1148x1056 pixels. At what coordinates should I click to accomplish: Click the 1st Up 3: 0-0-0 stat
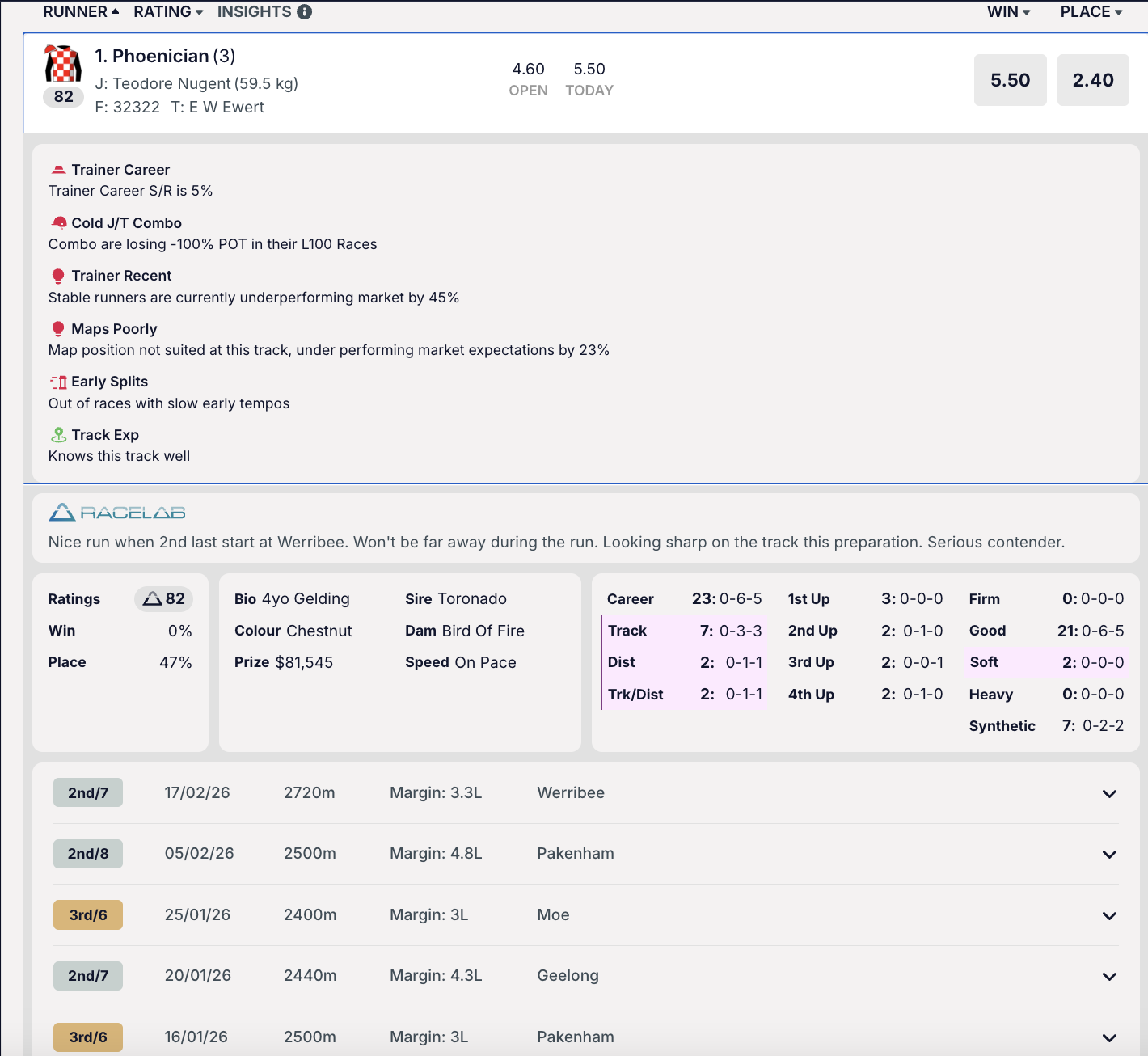click(x=865, y=599)
